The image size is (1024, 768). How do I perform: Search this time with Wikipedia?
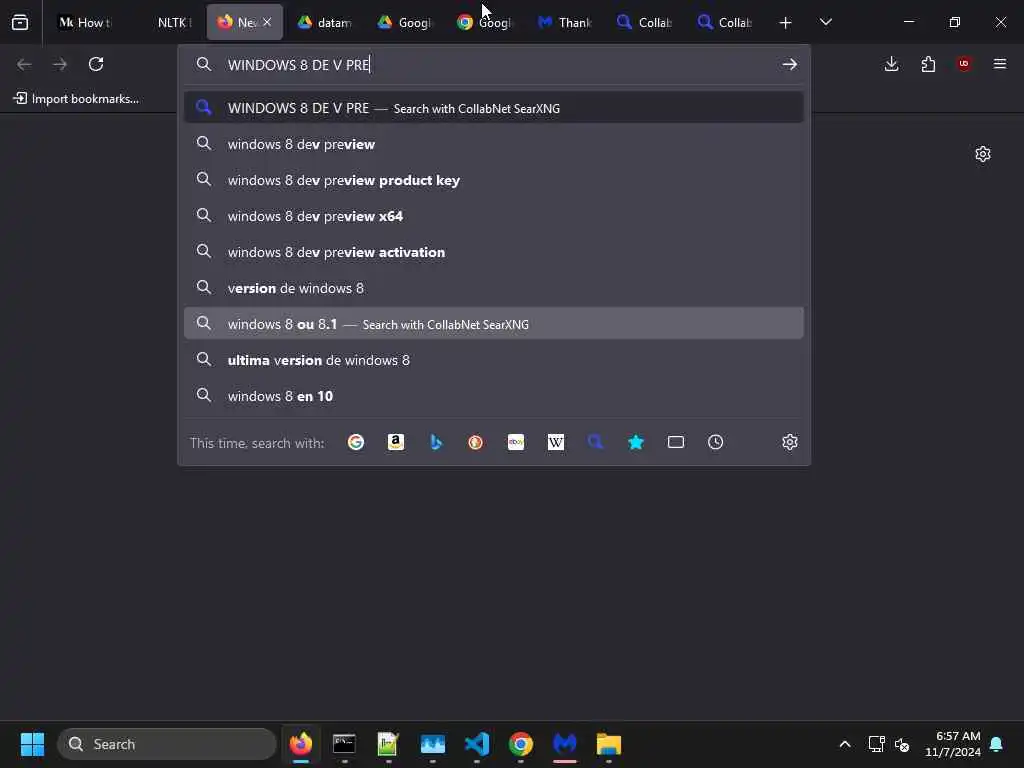pos(556,443)
